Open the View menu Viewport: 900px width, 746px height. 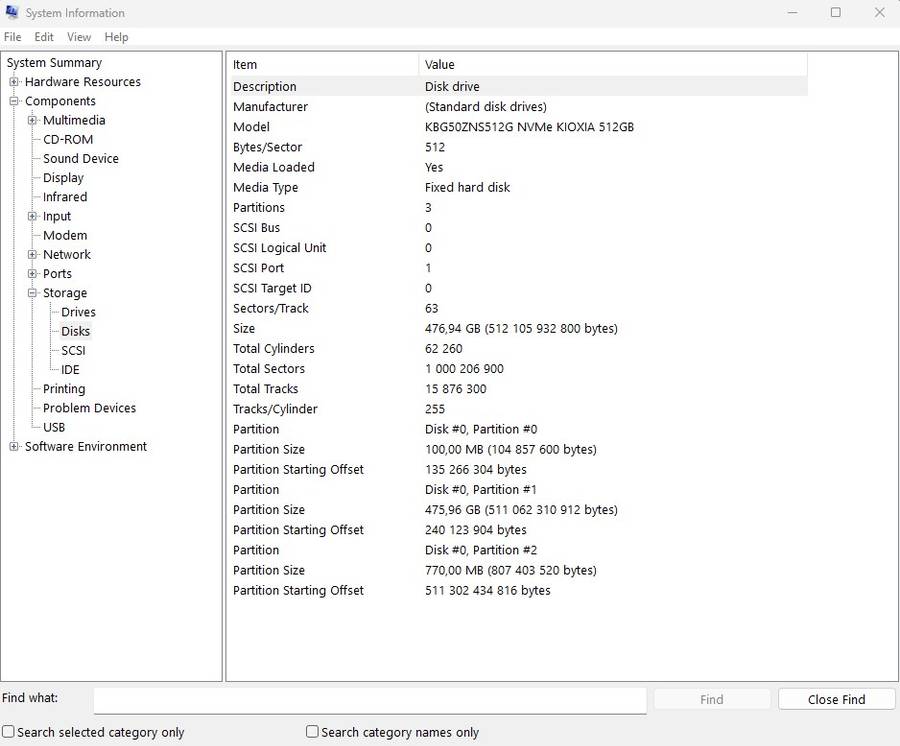79,37
